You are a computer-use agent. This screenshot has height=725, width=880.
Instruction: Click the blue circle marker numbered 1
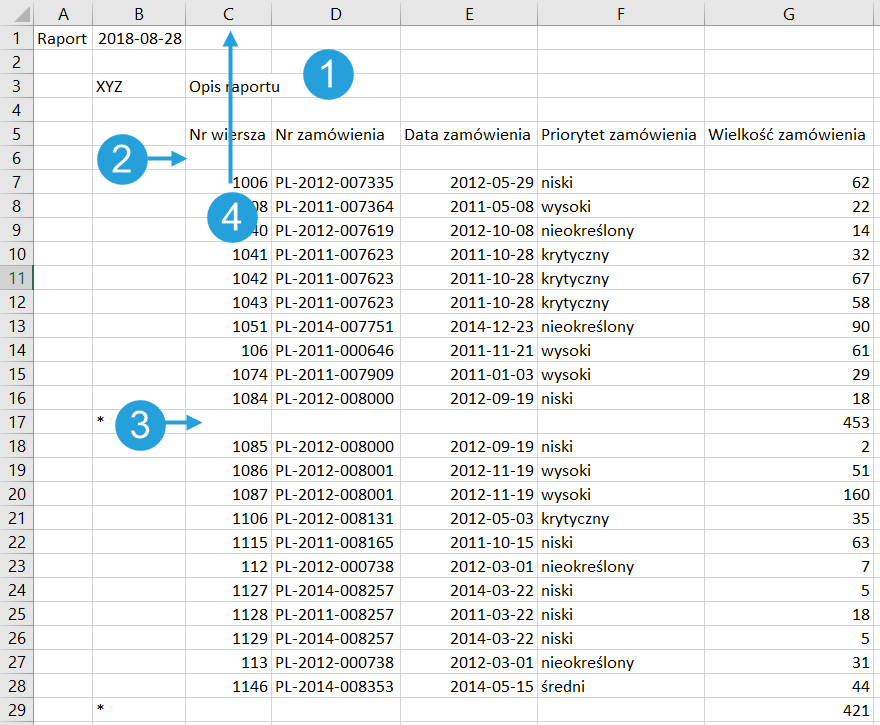pyautogui.click(x=329, y=76)
